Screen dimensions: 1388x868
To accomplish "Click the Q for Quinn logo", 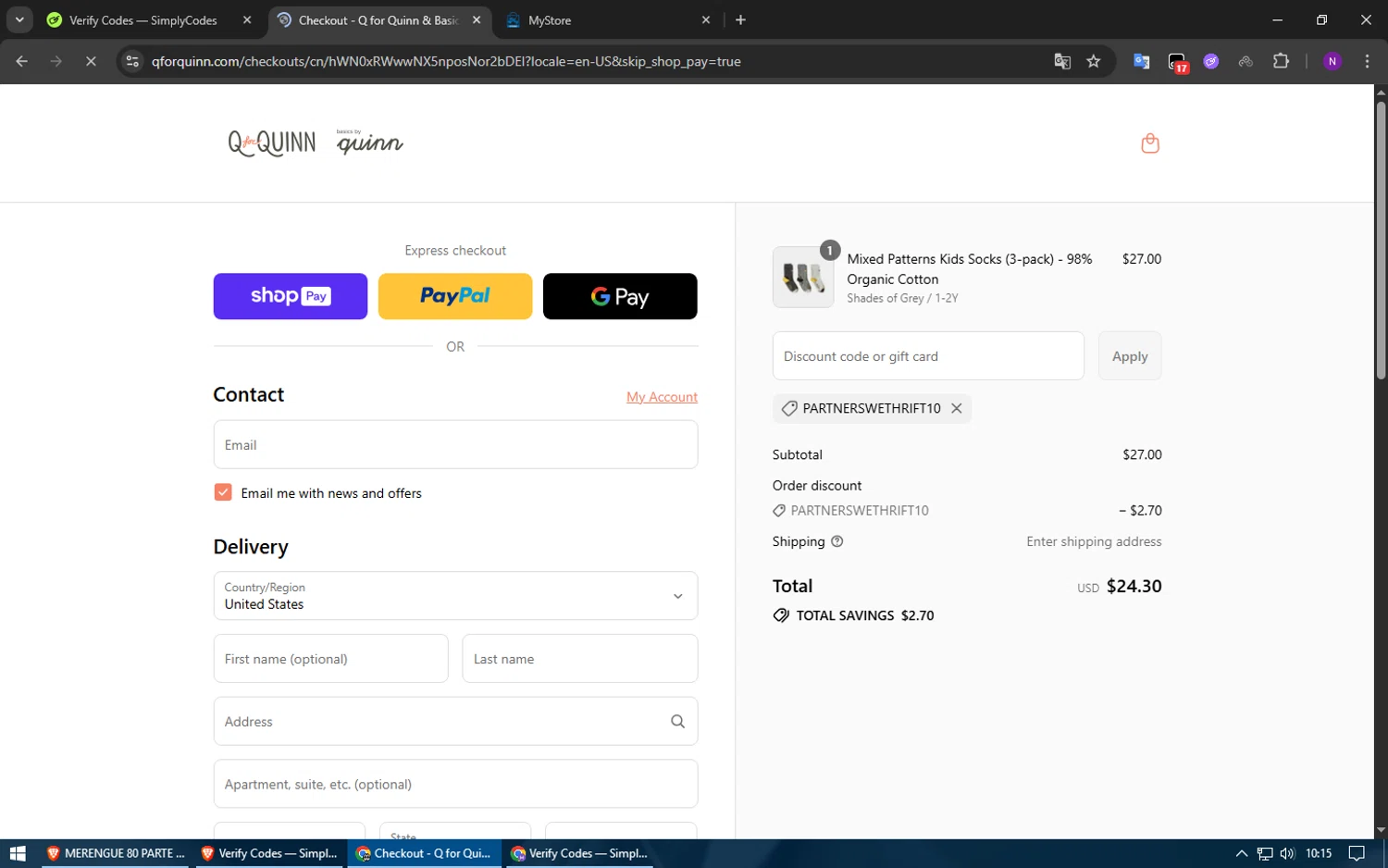I will click(x=272, y=143).
